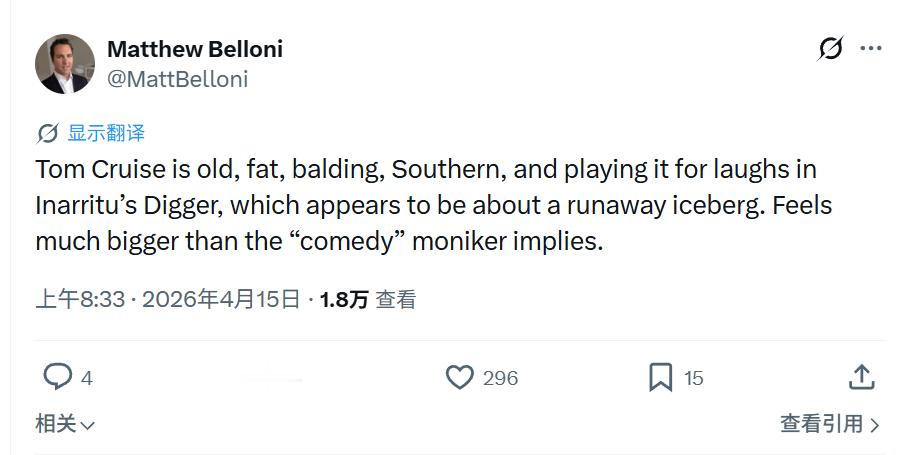Click the 15 bookmarks count
This screenshot has height=455, width=909.
(694, 378)
